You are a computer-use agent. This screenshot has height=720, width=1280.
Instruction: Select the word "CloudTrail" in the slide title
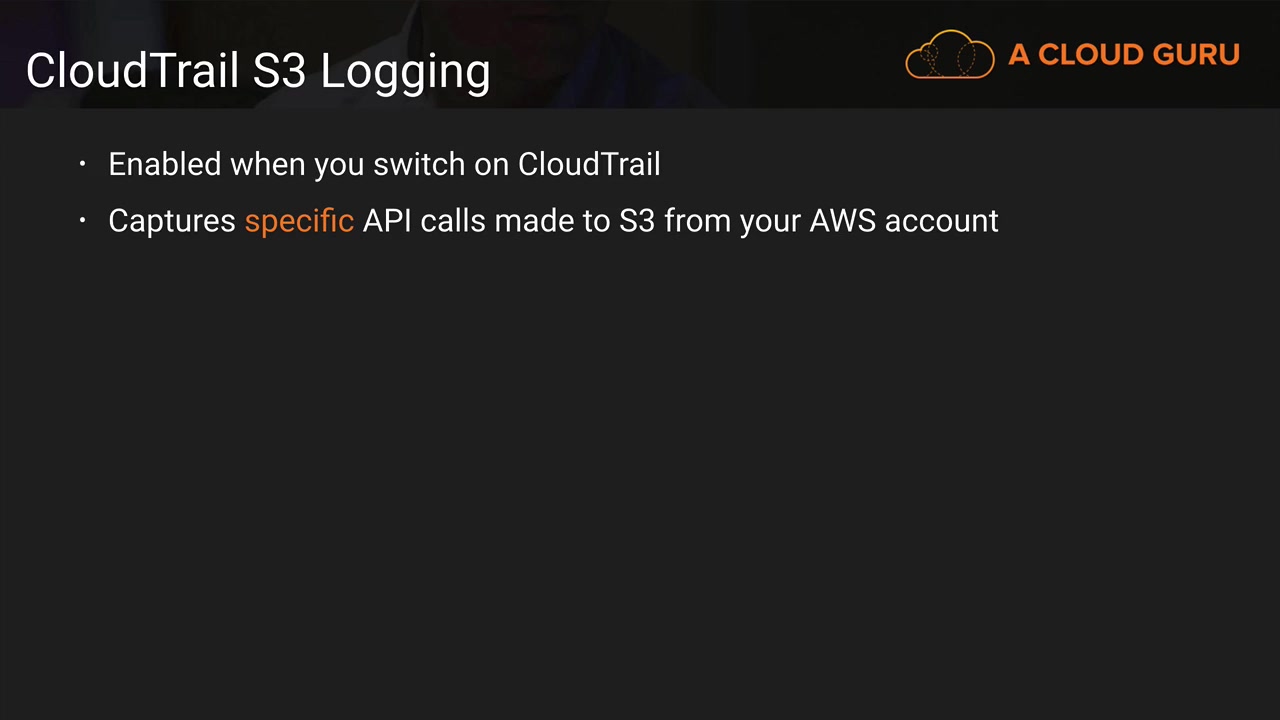(133, 71)
